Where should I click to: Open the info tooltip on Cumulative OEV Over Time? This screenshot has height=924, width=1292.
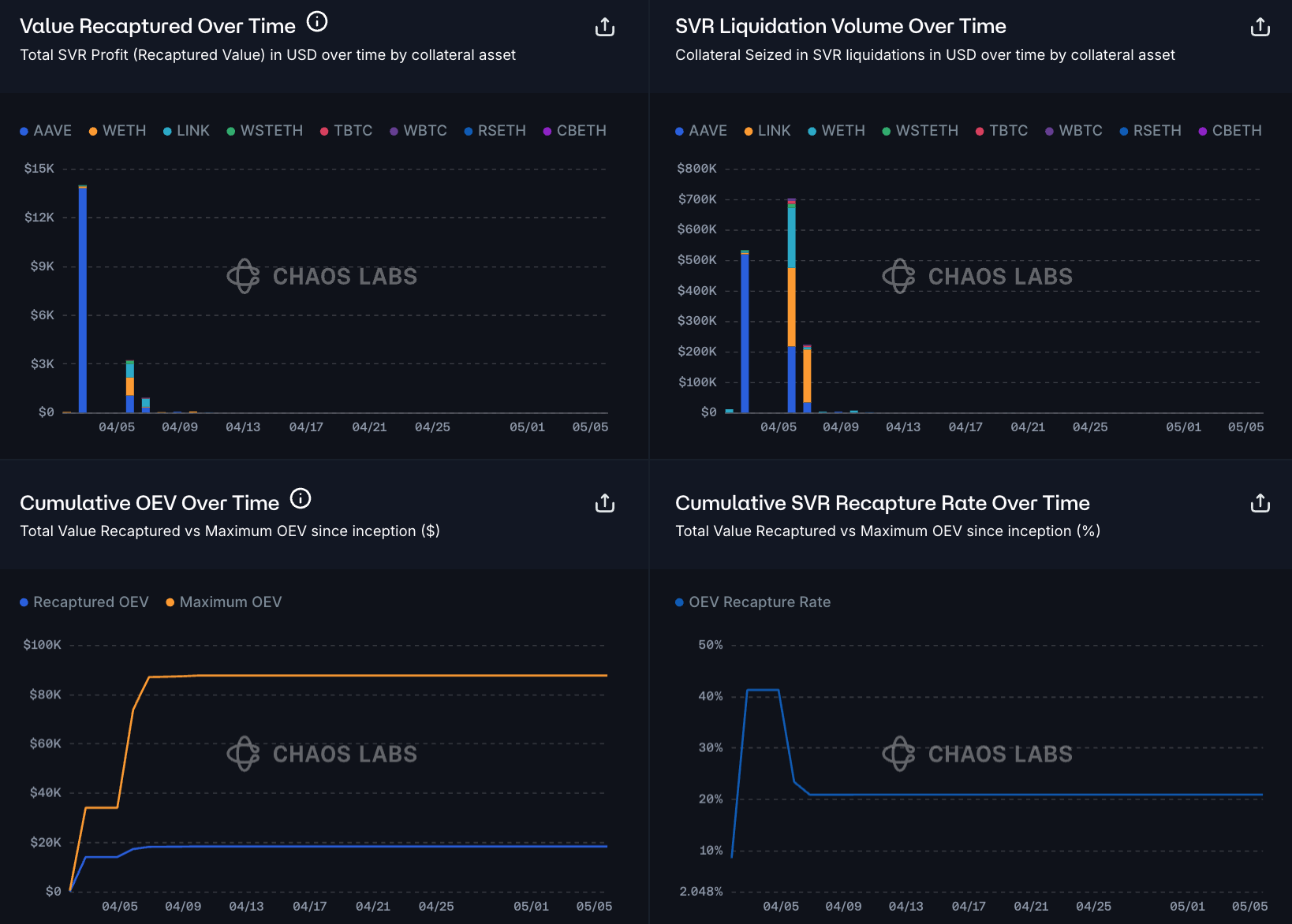tap(300, 497)
